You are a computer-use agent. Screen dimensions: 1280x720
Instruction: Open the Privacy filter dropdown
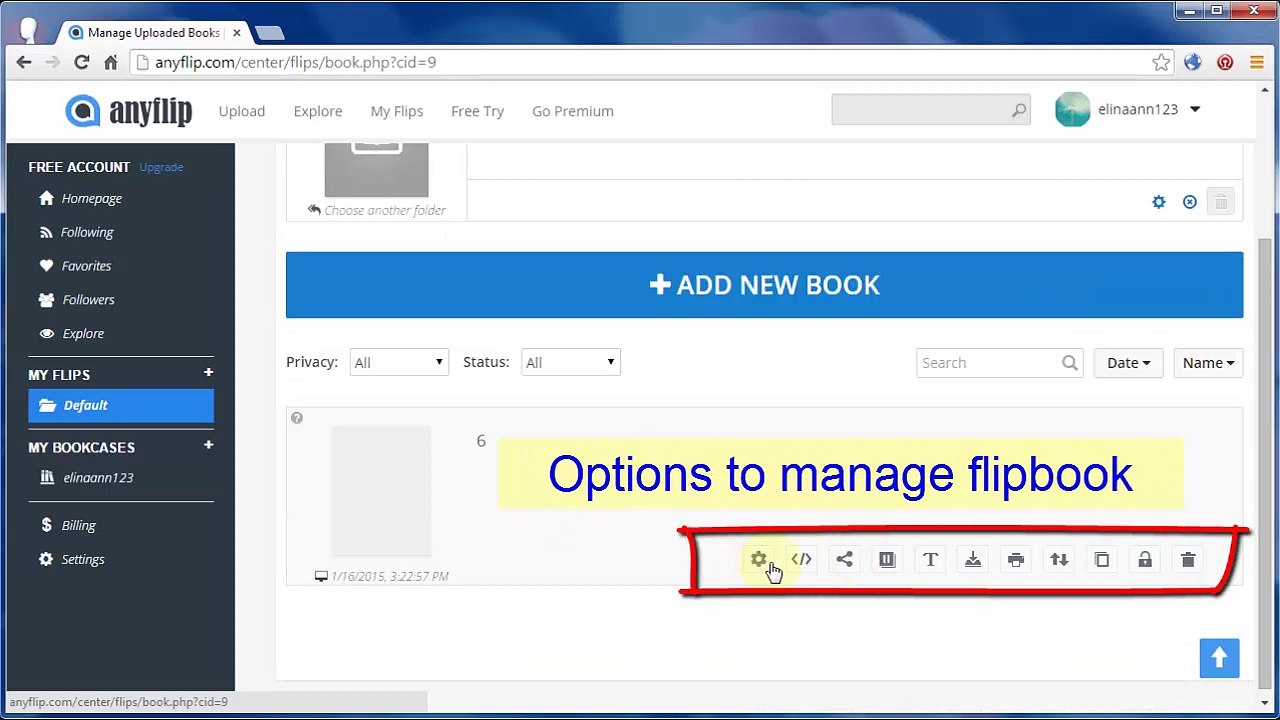point(398,362)
